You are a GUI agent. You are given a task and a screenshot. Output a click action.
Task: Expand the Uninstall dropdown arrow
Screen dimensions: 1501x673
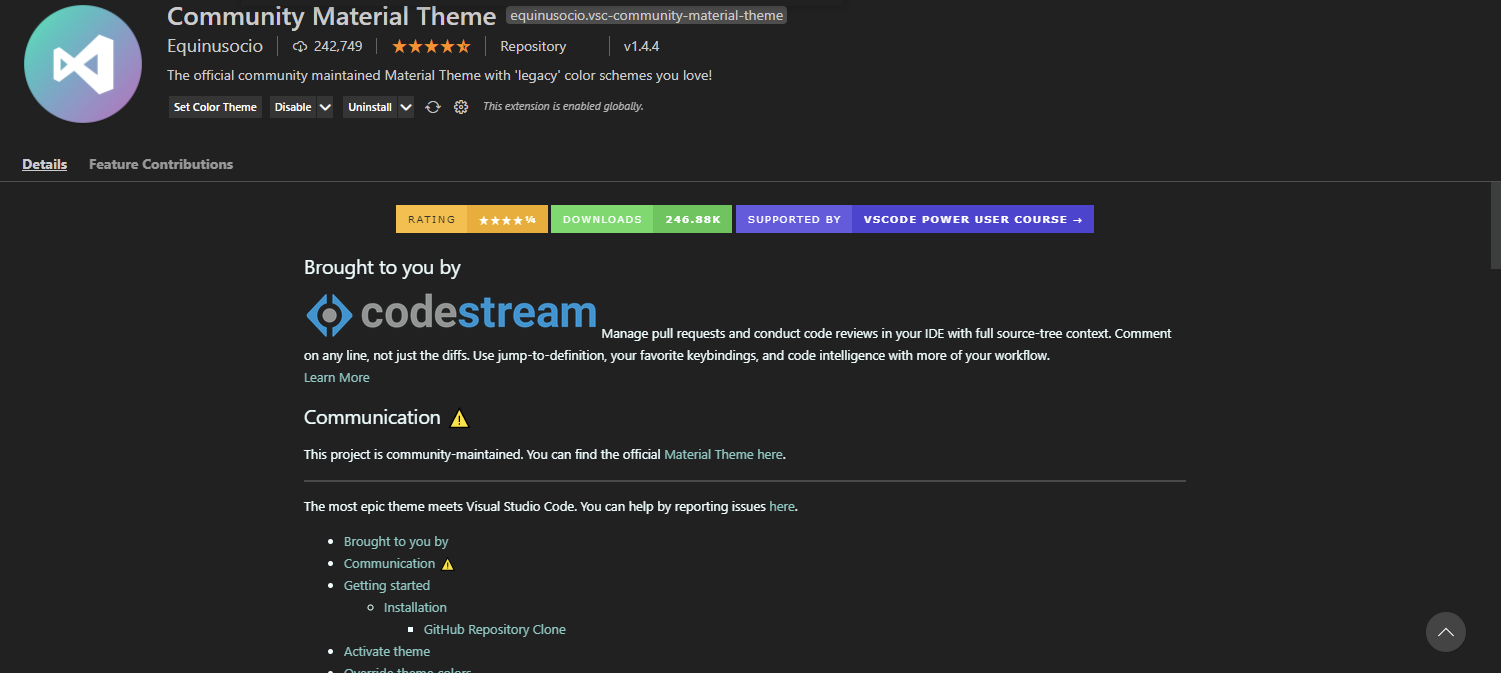405,107
